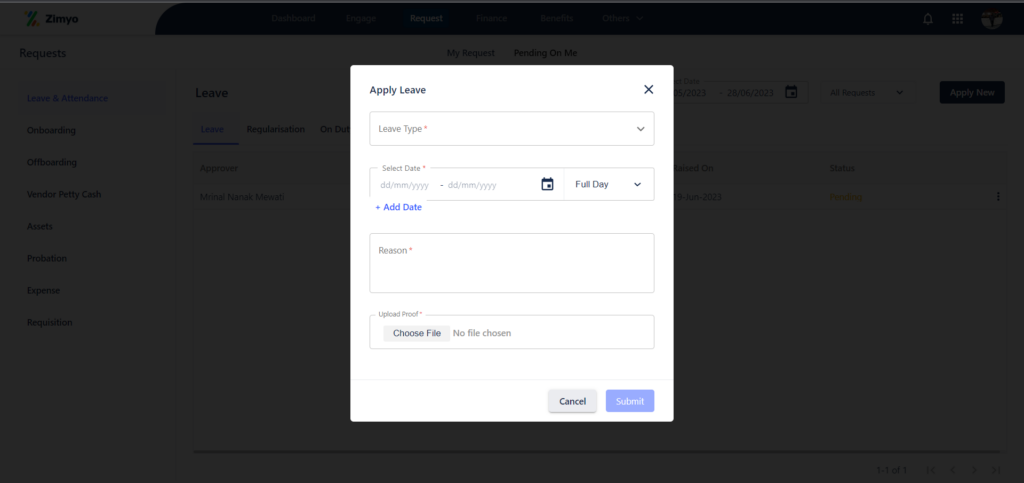Switch to My Request tab
The width and height of the screenshot is (1024, 483).
coord(471,53)
